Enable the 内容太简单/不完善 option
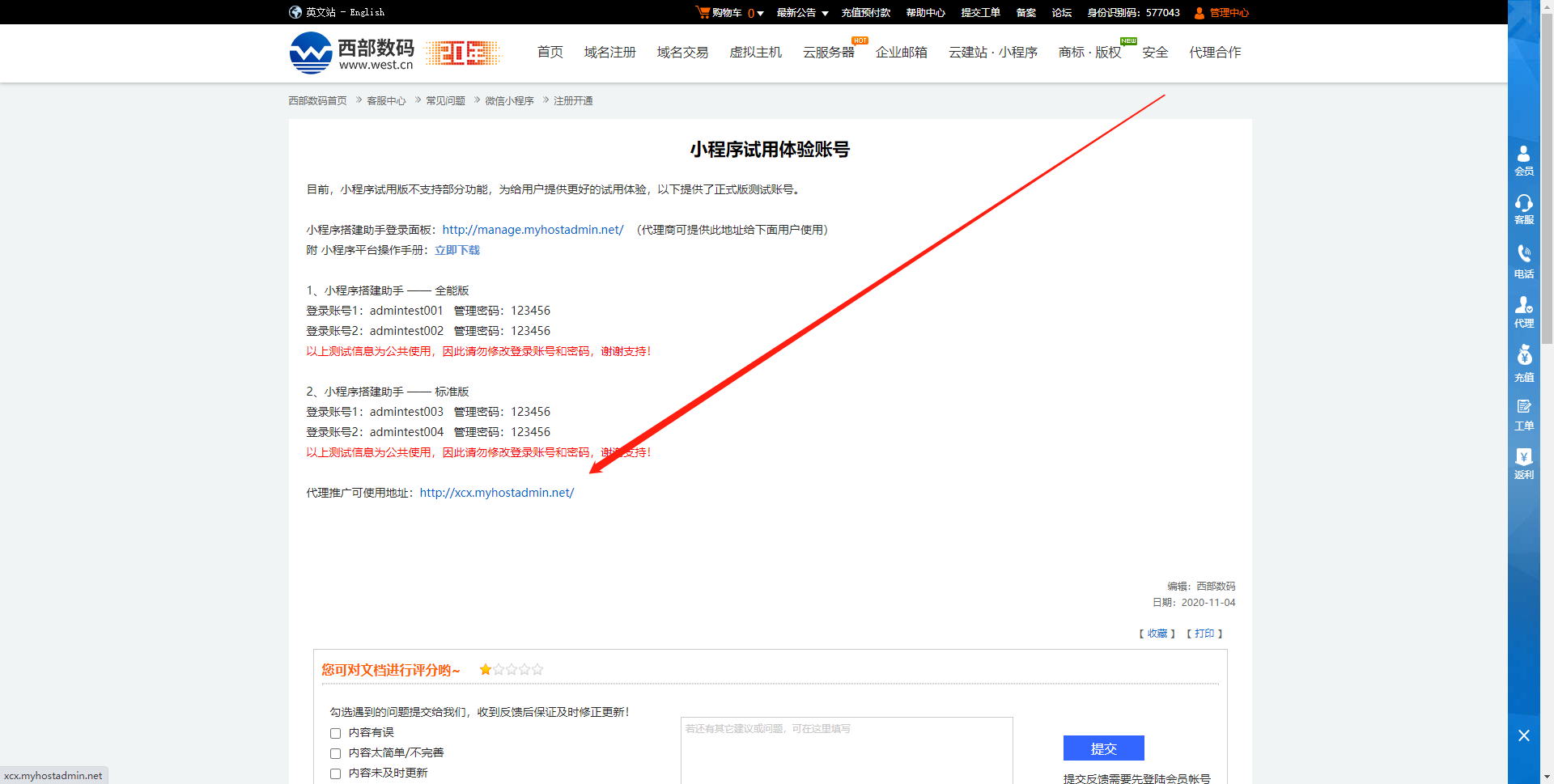This screenshot has width=1554, height=784. pyautogui.click(x=335, y=753)
